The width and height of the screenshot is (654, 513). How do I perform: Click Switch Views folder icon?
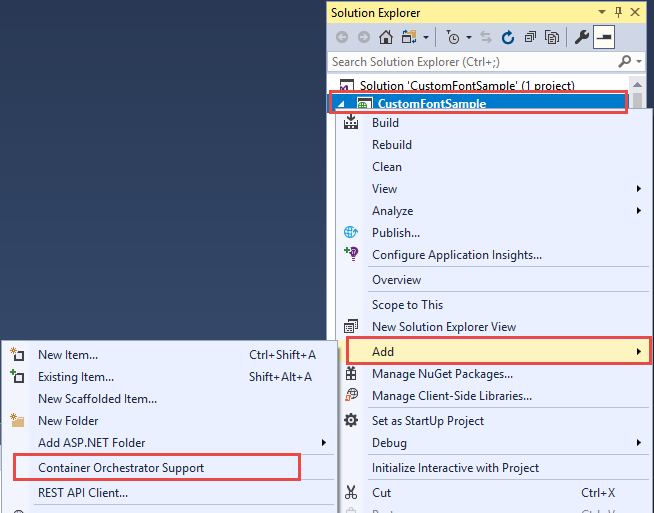coord(409,38)
